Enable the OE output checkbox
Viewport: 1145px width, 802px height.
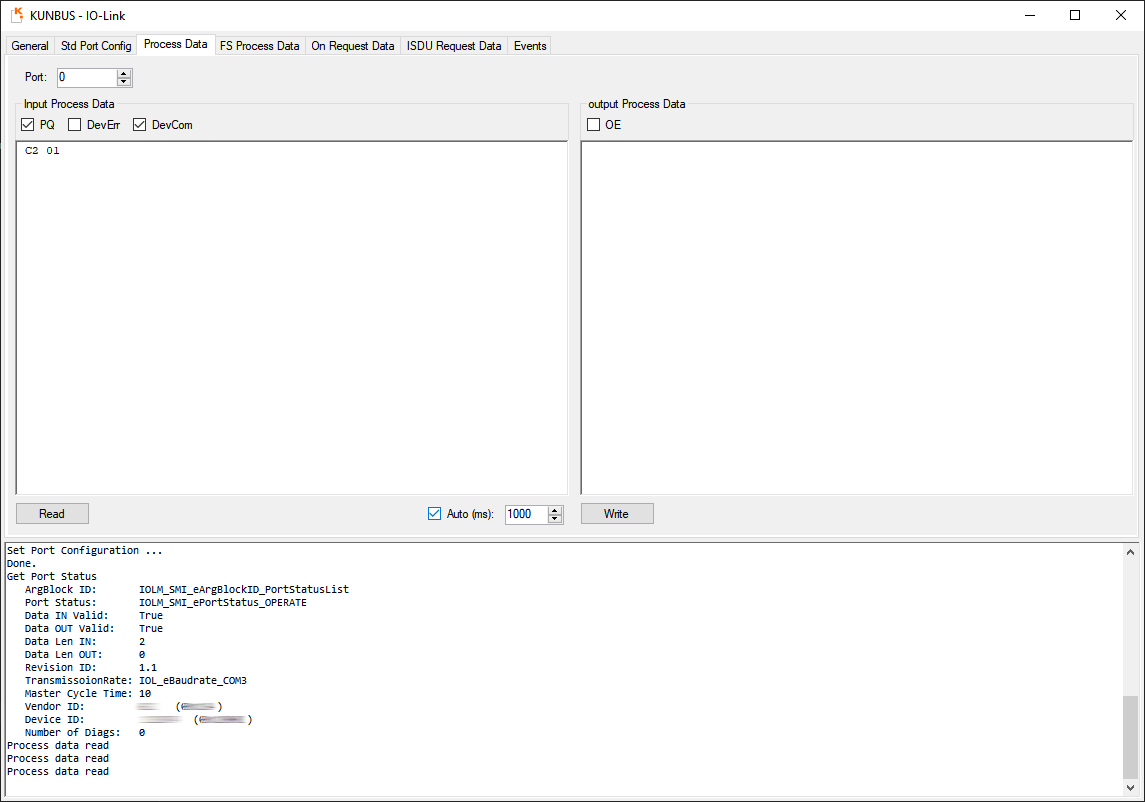[594, 125]
